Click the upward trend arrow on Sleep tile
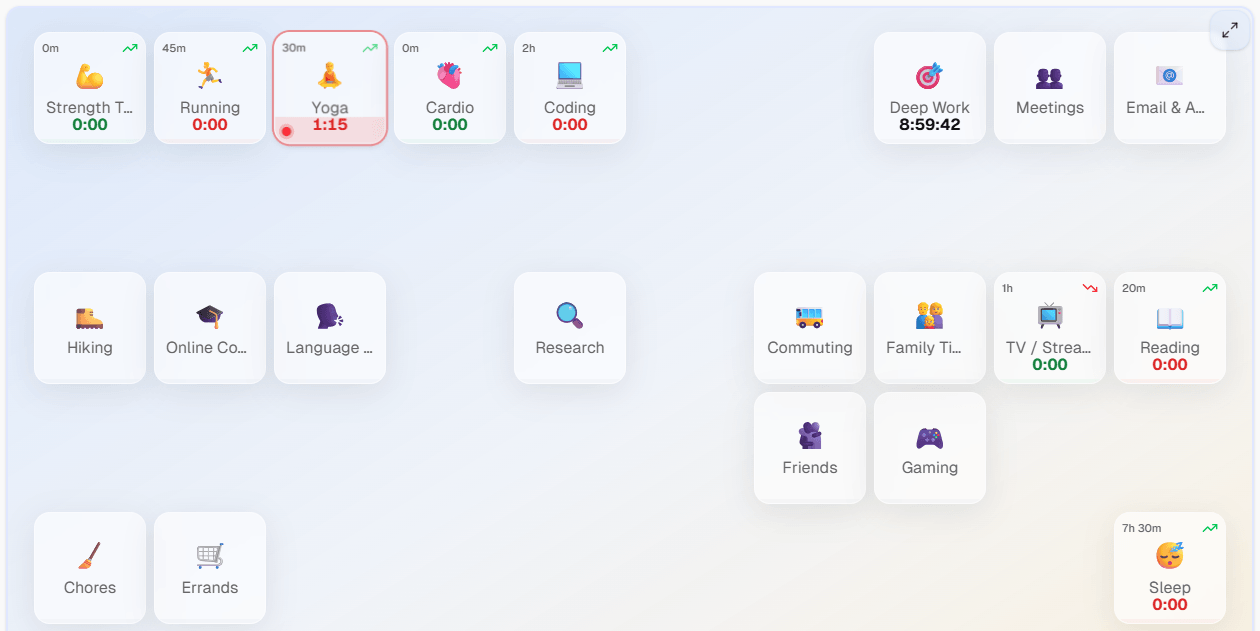Viewport: 1260px width, 631px height. [x=1210, y=528]
